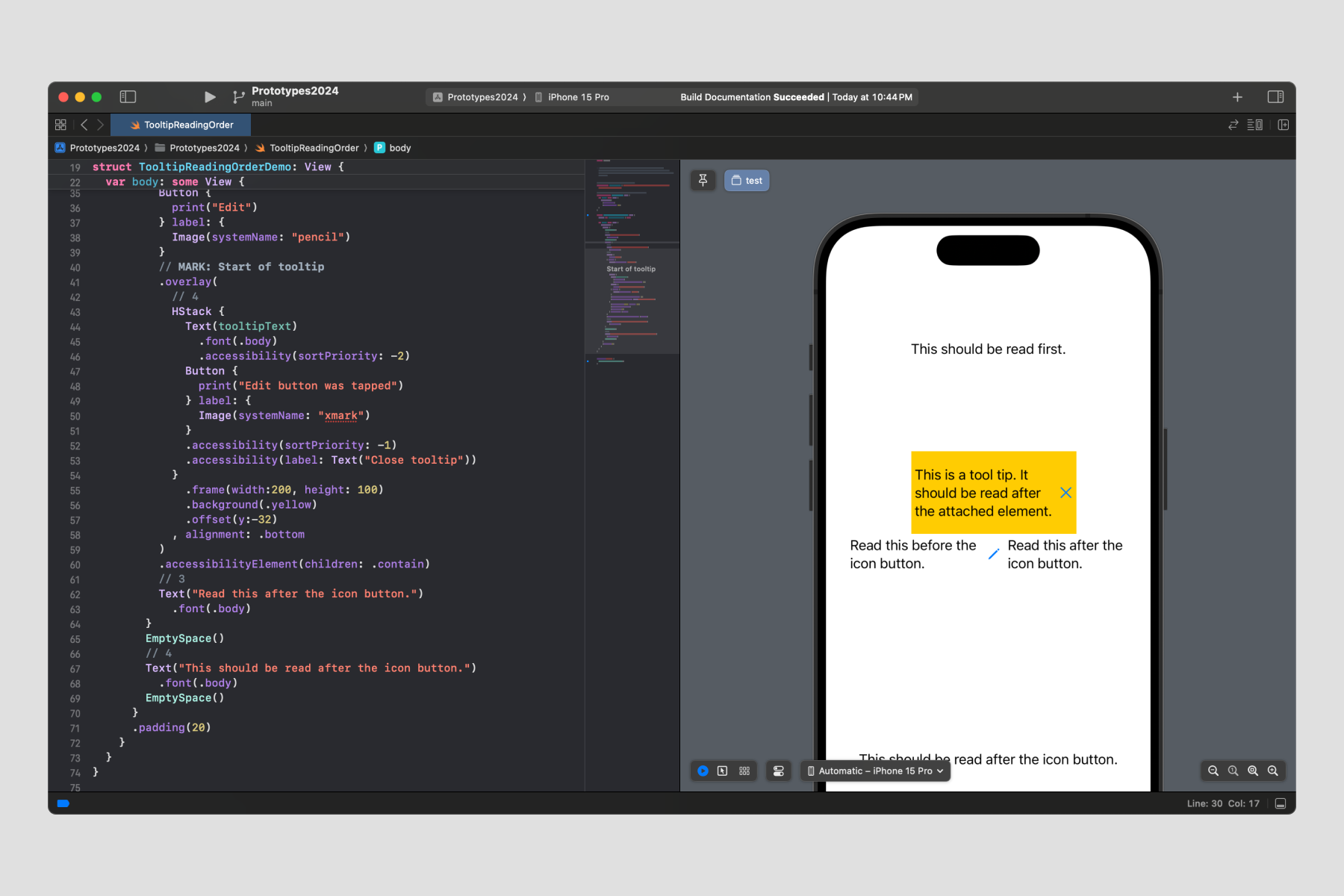Open TooltipReadingOrder file in the breadcrumb
The width and height of the screenshot is (1344, 896).
pyautogui.click(x=307, y=148)
